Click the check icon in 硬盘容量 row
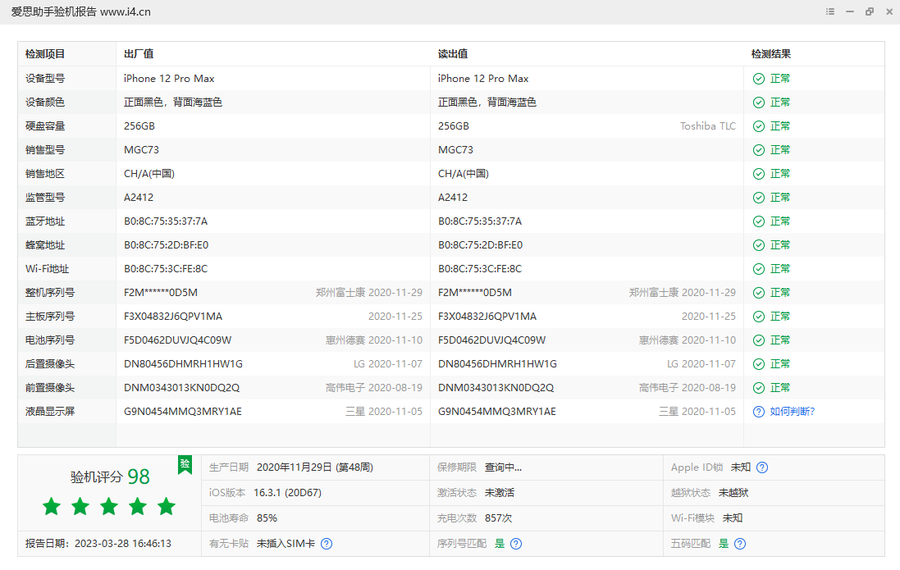Image resolution: width=900 pixels, height=570 pixels. pos(759,126)
